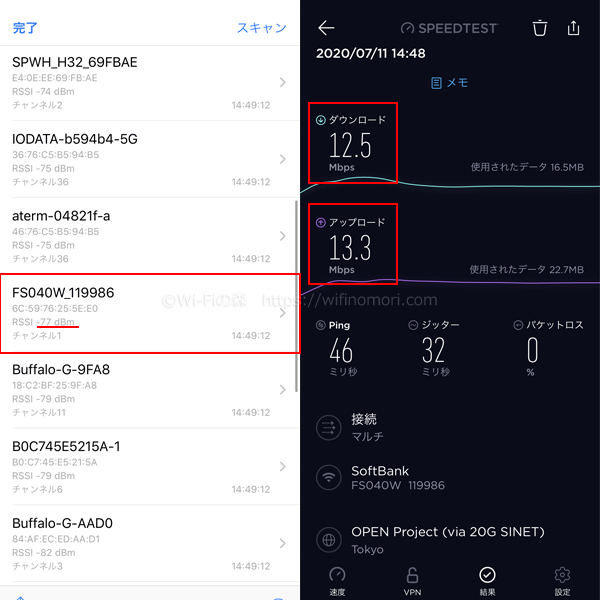Select the 結果 results tab

487,581
